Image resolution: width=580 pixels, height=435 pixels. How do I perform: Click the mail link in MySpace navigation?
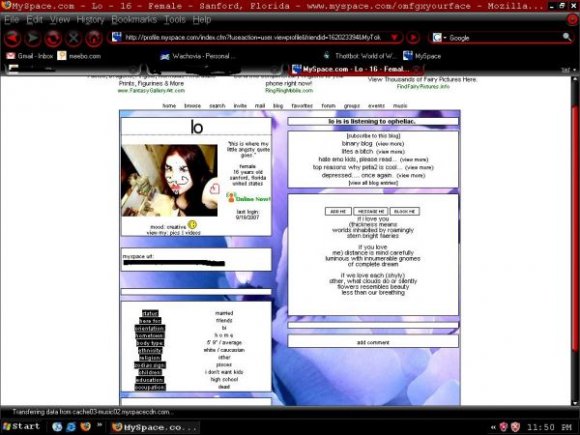(260, 106)
